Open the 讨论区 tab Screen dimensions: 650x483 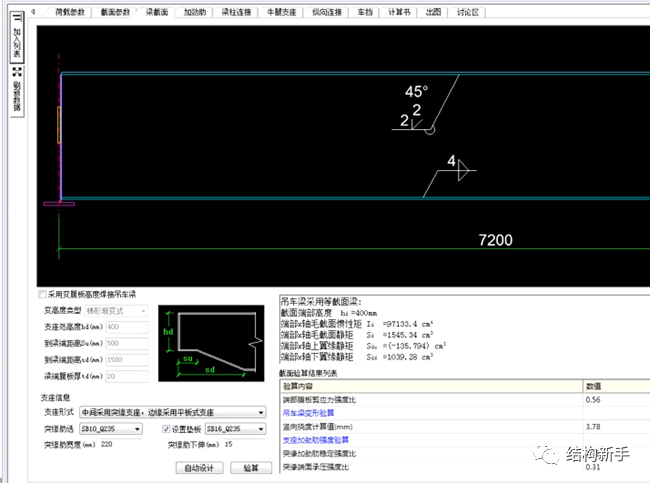click(468, 12)
